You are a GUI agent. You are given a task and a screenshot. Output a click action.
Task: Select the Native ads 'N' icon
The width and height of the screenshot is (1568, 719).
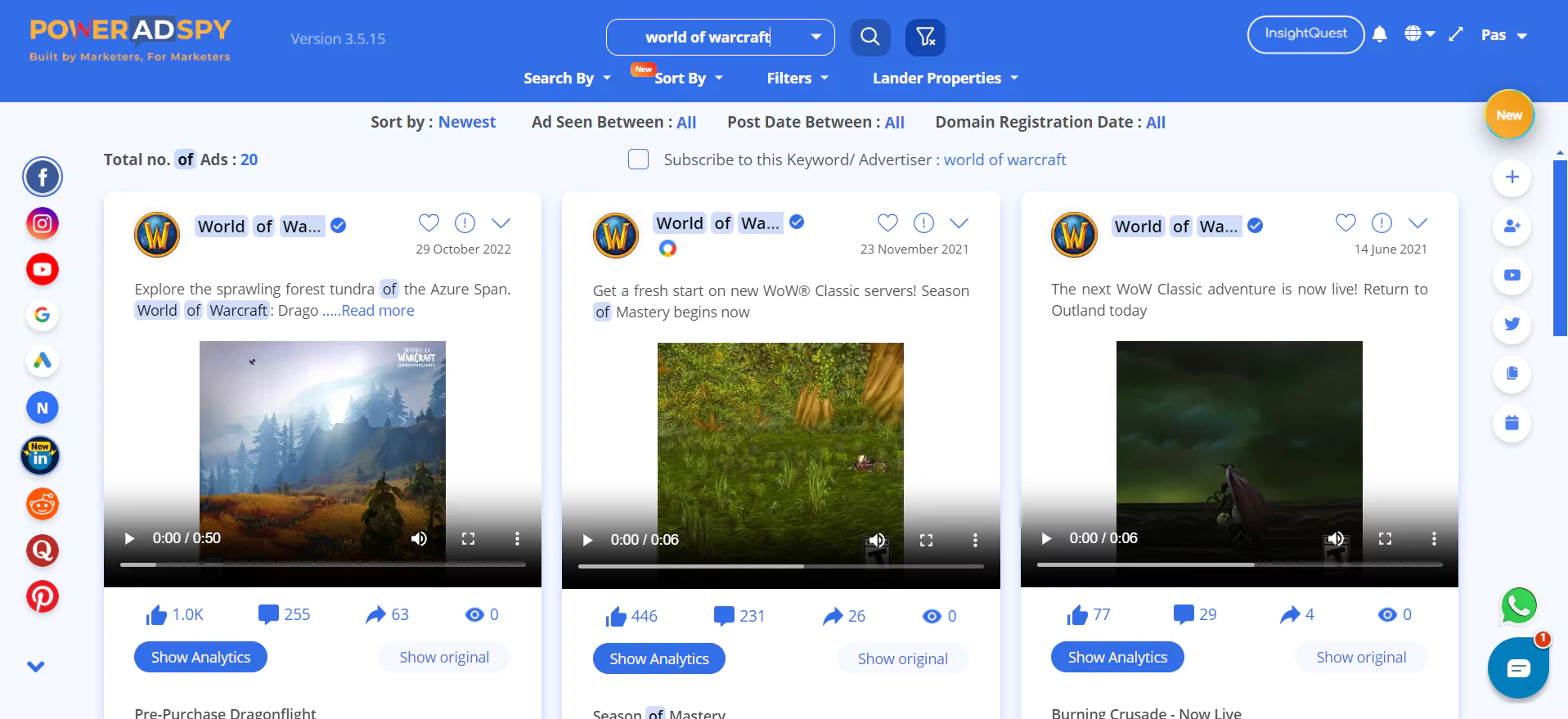(x=43, y=407)
